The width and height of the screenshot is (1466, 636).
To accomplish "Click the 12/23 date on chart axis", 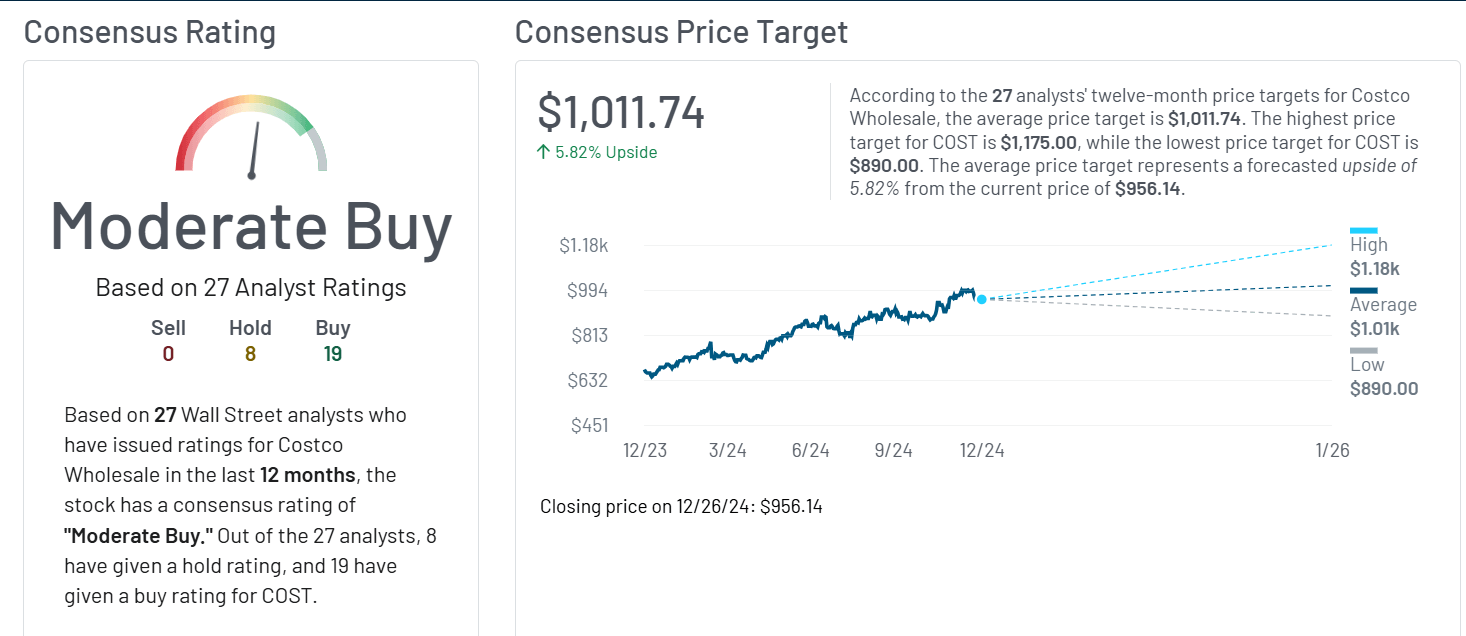I will click(x=645, y=451).
